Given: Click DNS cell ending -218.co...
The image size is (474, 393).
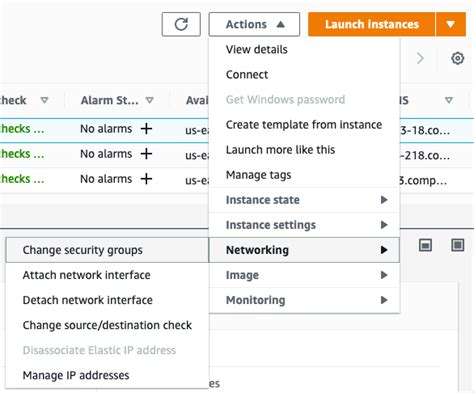Looking at the screenshot, I should (x=425, y=155).
